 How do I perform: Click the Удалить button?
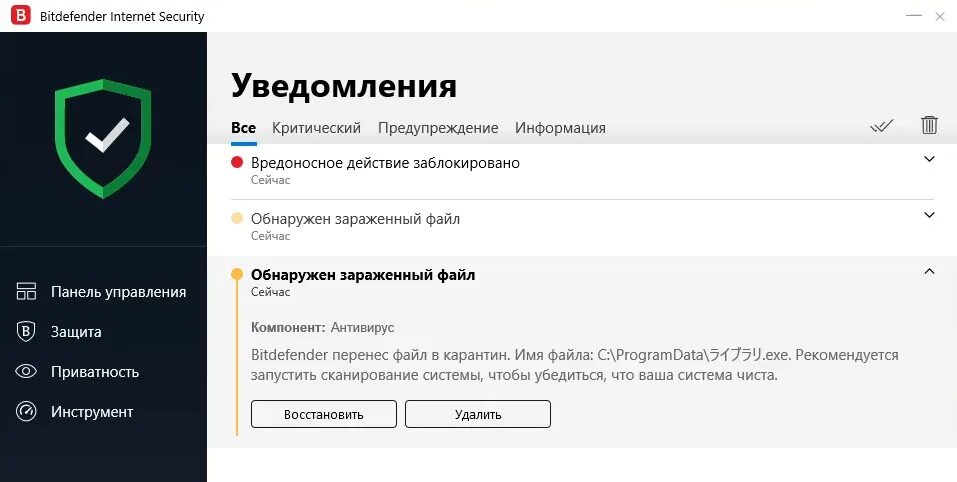pos(478,414)
